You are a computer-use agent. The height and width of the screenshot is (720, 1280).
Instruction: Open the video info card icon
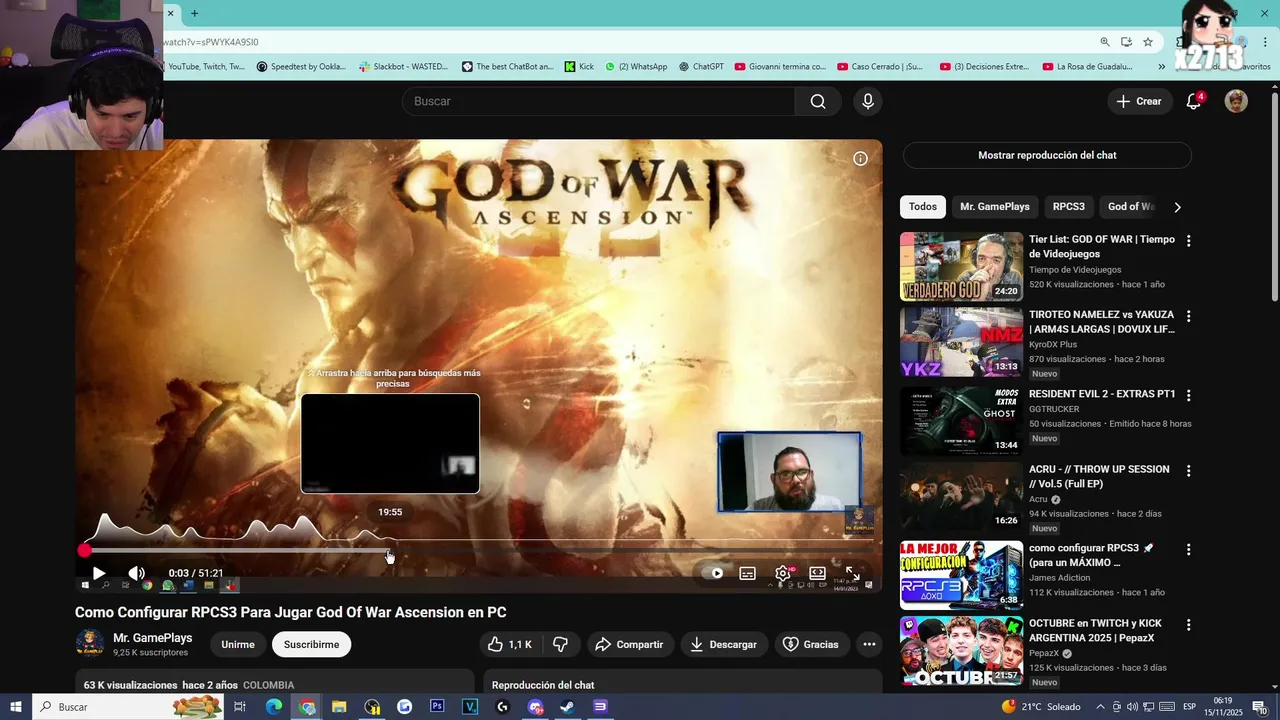tap(860, 158)
